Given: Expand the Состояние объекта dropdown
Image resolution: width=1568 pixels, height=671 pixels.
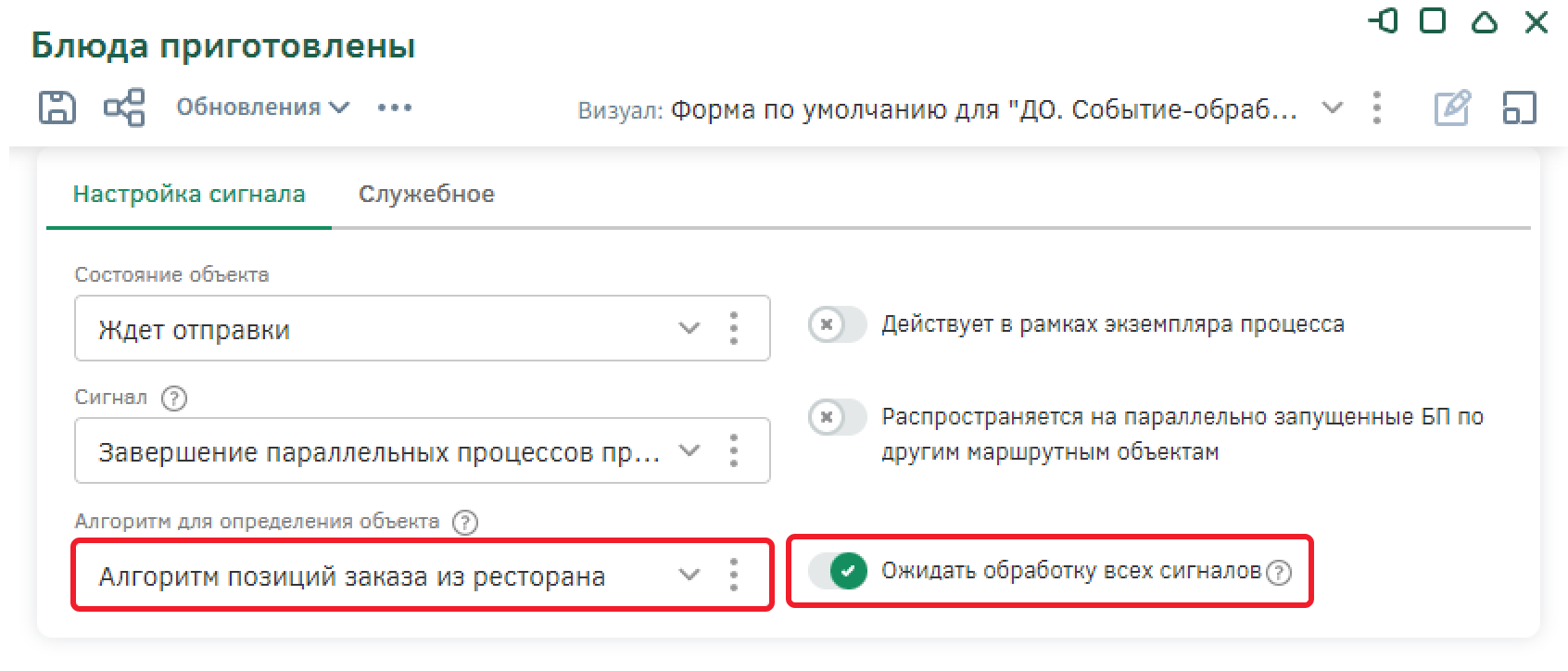Looking at the screenshot, I should pos(689,328).
